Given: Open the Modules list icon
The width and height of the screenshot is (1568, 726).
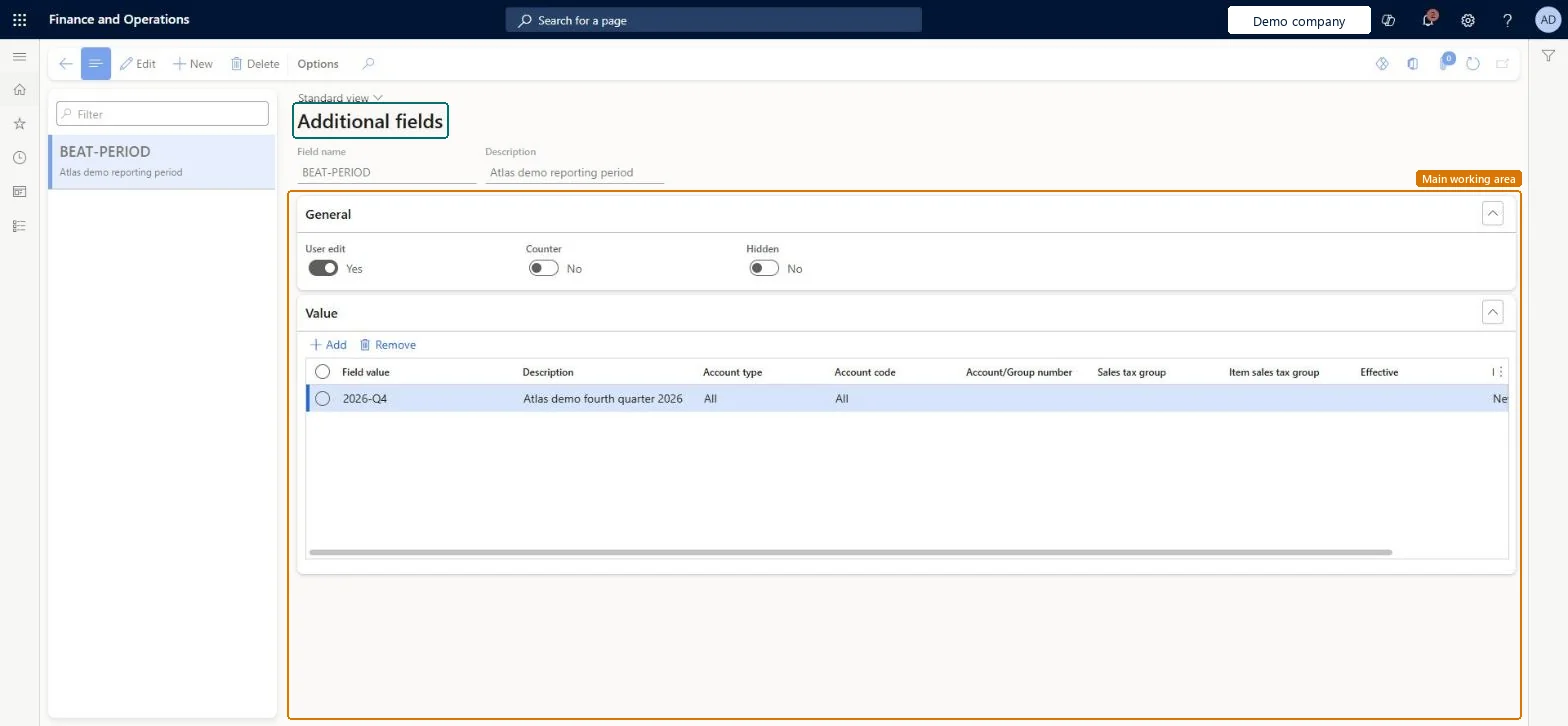Looking at the screenshot, I should click(x=19, y=226).
